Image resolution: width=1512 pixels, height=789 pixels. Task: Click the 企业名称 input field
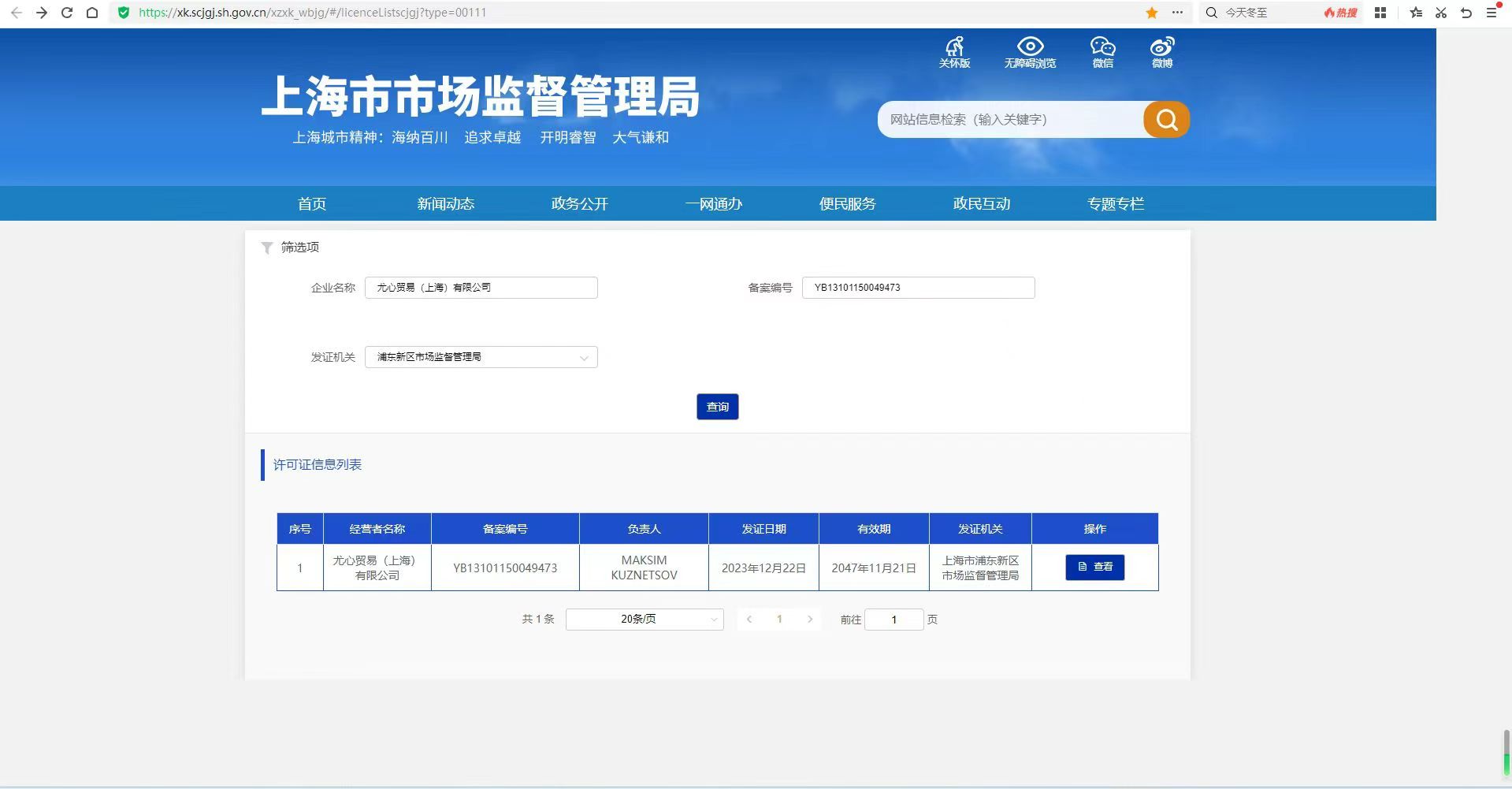pos(481,288)
